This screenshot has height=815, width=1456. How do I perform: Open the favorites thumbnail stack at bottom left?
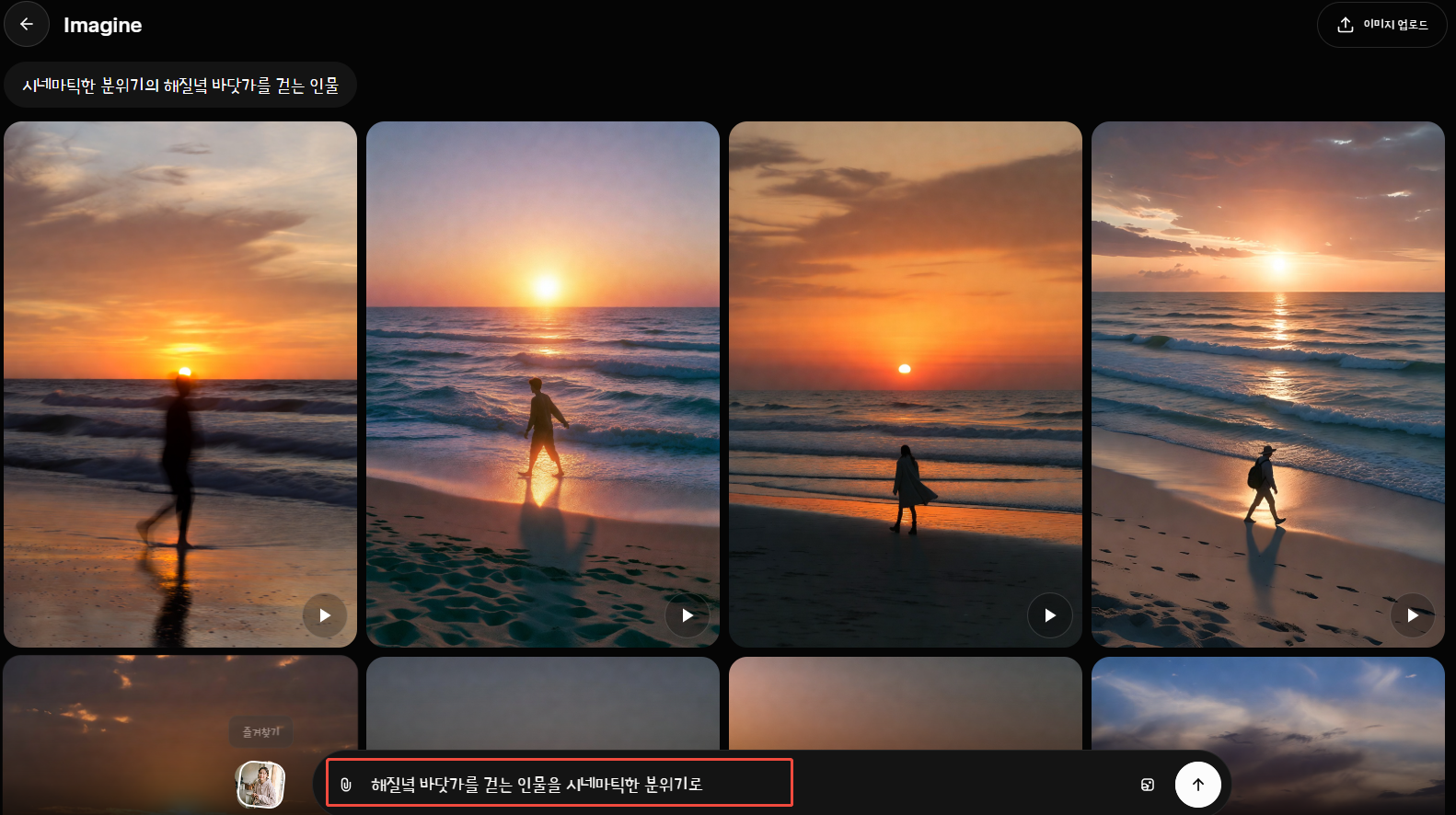[260, 785]
